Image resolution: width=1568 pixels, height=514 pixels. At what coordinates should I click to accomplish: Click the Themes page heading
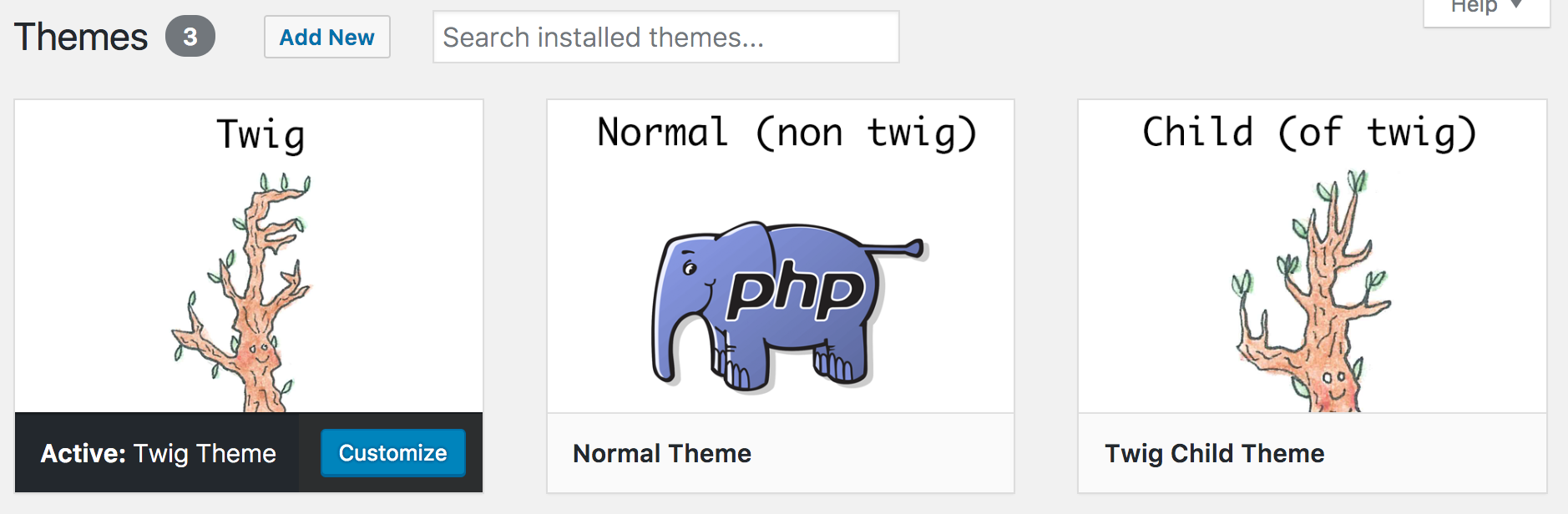click(81, 38)
